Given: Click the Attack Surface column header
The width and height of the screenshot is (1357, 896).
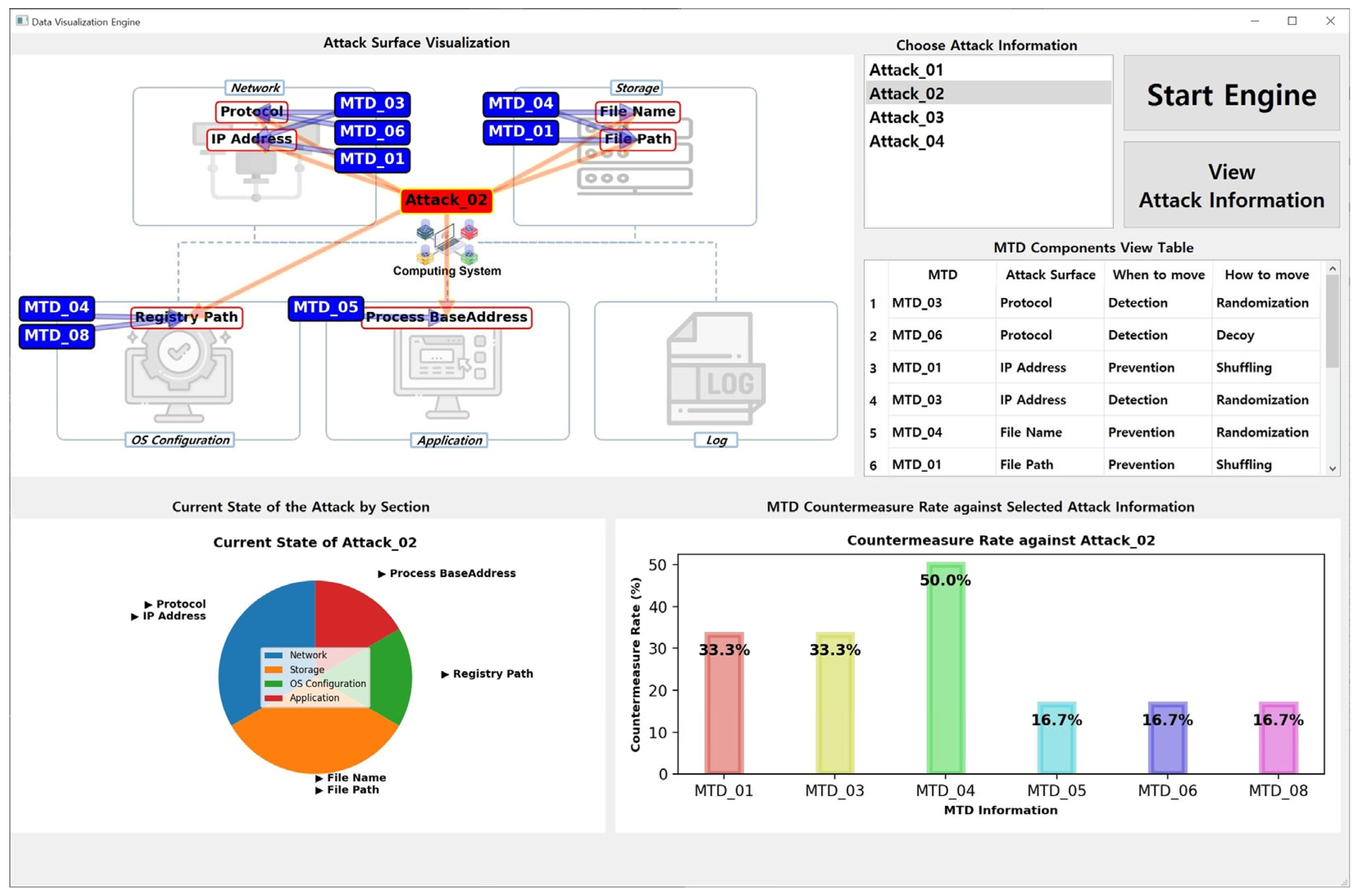Looking at the screenshot, I should pyautogui.click(x=1050, y=275).
